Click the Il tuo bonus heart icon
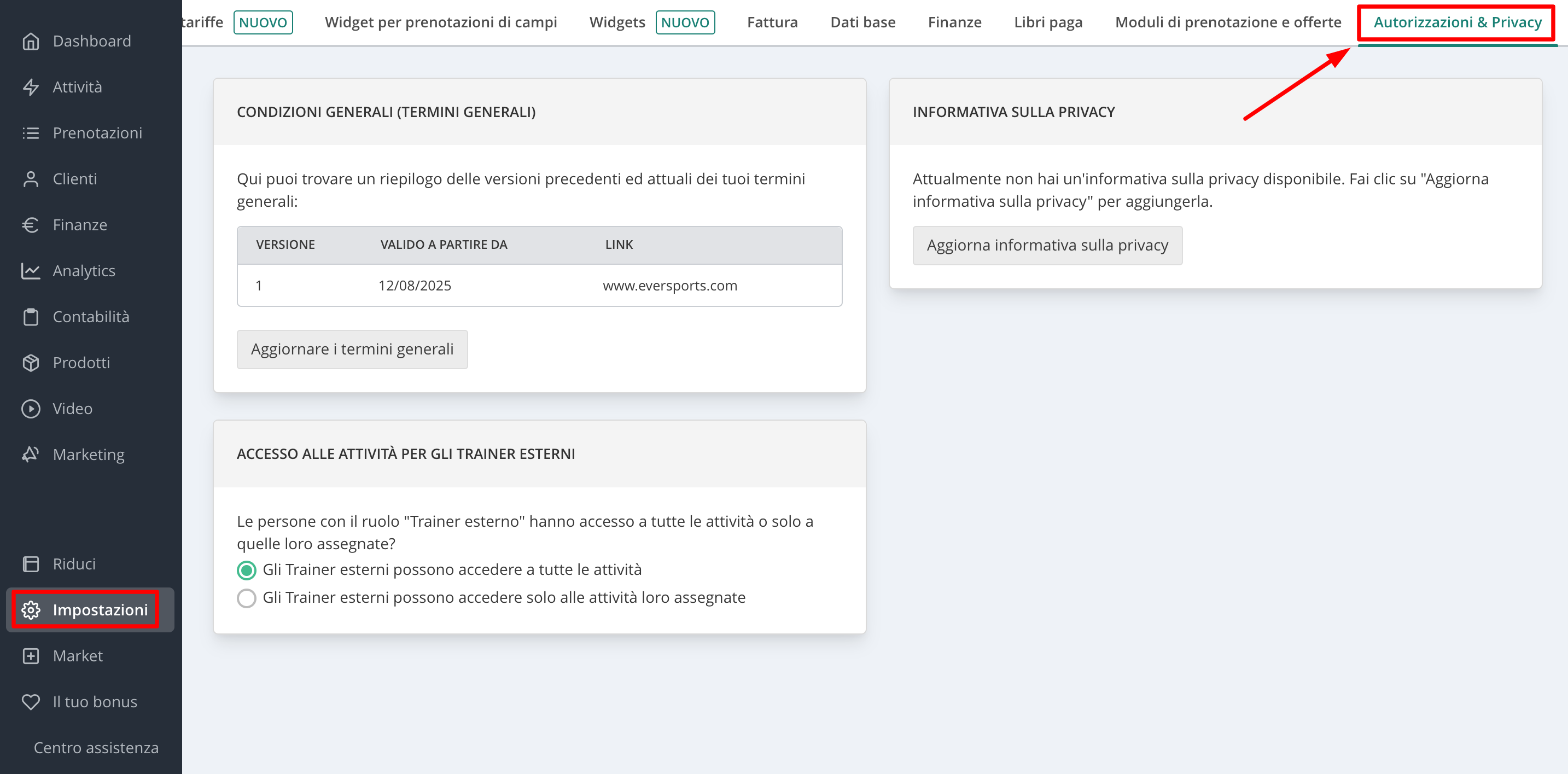Viewport: 1568px width, 774px height. (31, 702)
